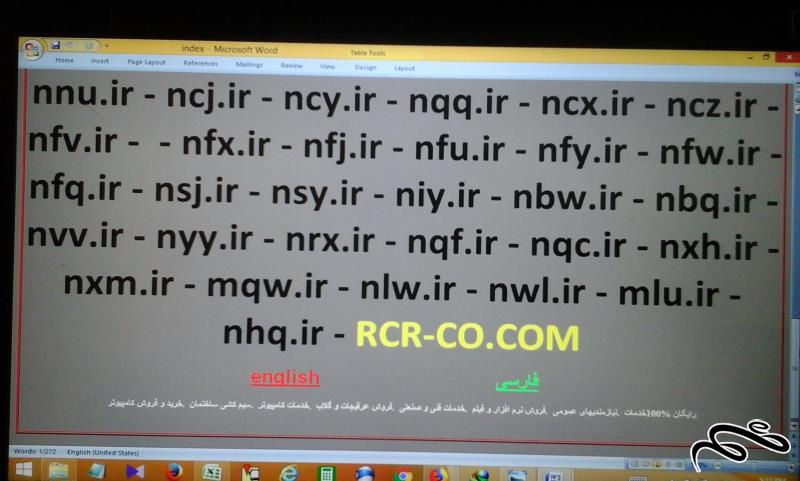Open the Insert ribbon tab

100,61
